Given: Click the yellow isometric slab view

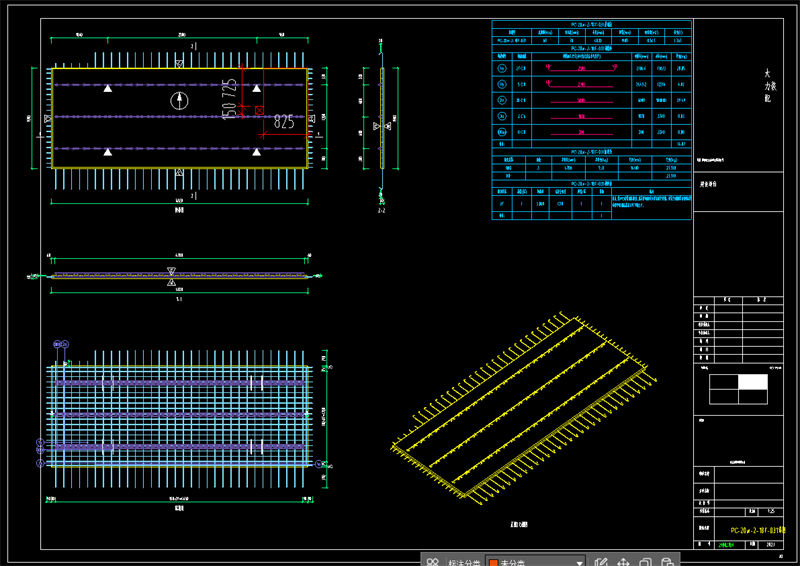Looking at the screenshot, I should pyautogui.click(x=524, y=409).
